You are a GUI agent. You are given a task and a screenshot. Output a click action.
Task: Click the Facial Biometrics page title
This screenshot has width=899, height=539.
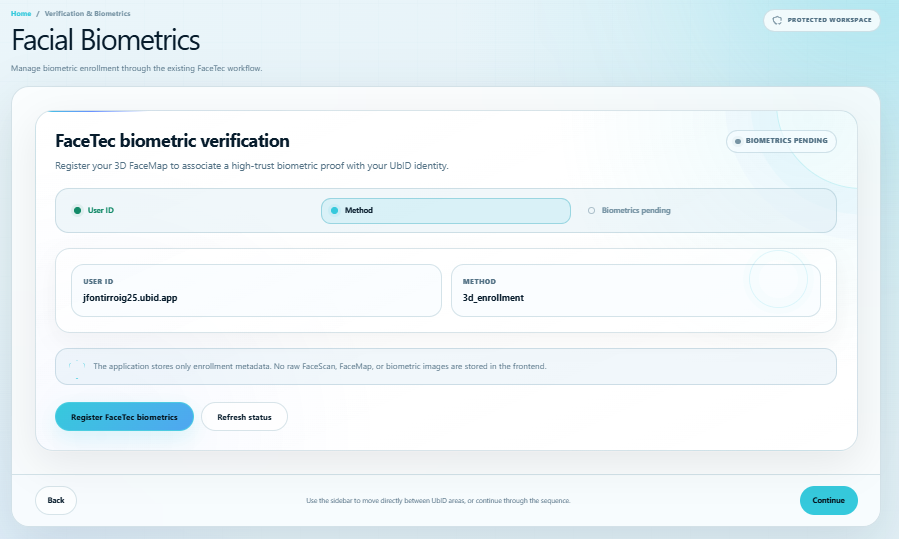[105, 40]
